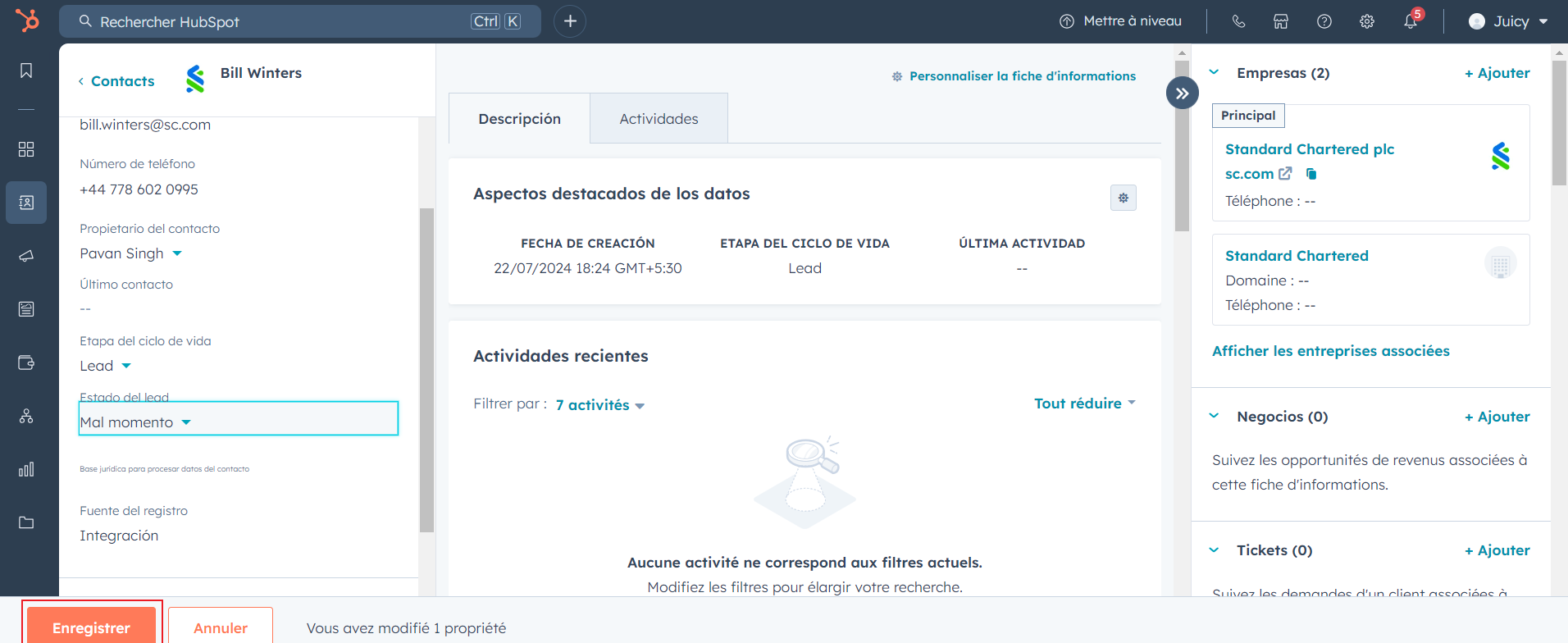Open the Tout réduire dropdown

[1085, 404]
